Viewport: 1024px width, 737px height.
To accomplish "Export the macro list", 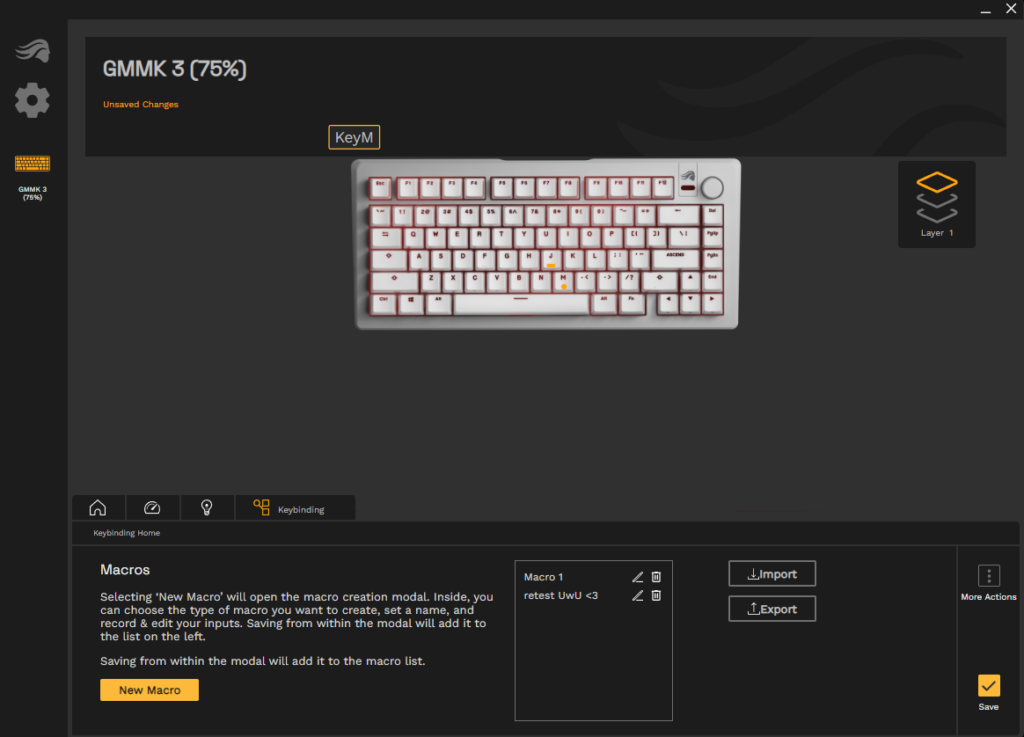I will tap(772, 609).
